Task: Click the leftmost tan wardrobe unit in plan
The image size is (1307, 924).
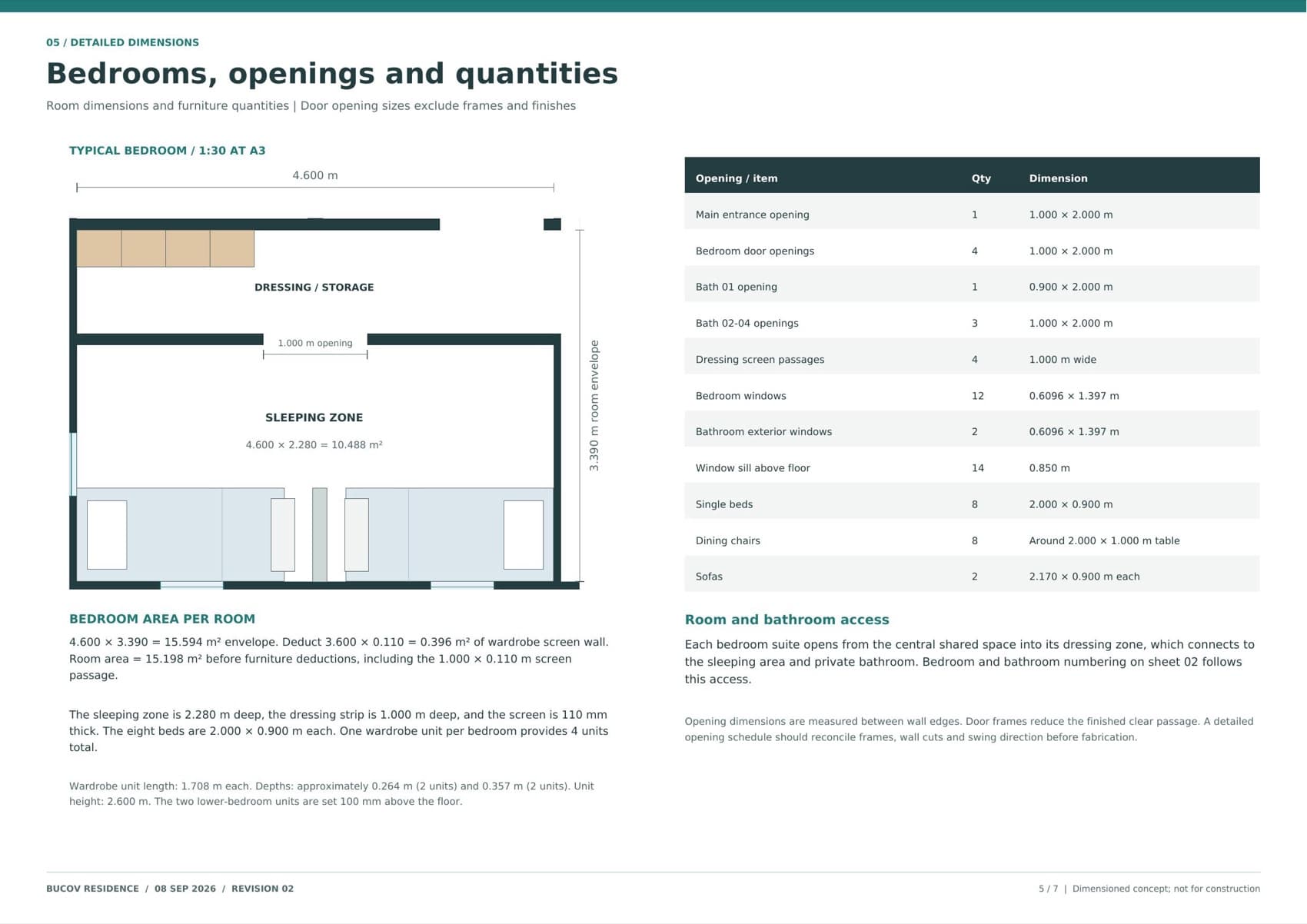Action: [99, 248]
